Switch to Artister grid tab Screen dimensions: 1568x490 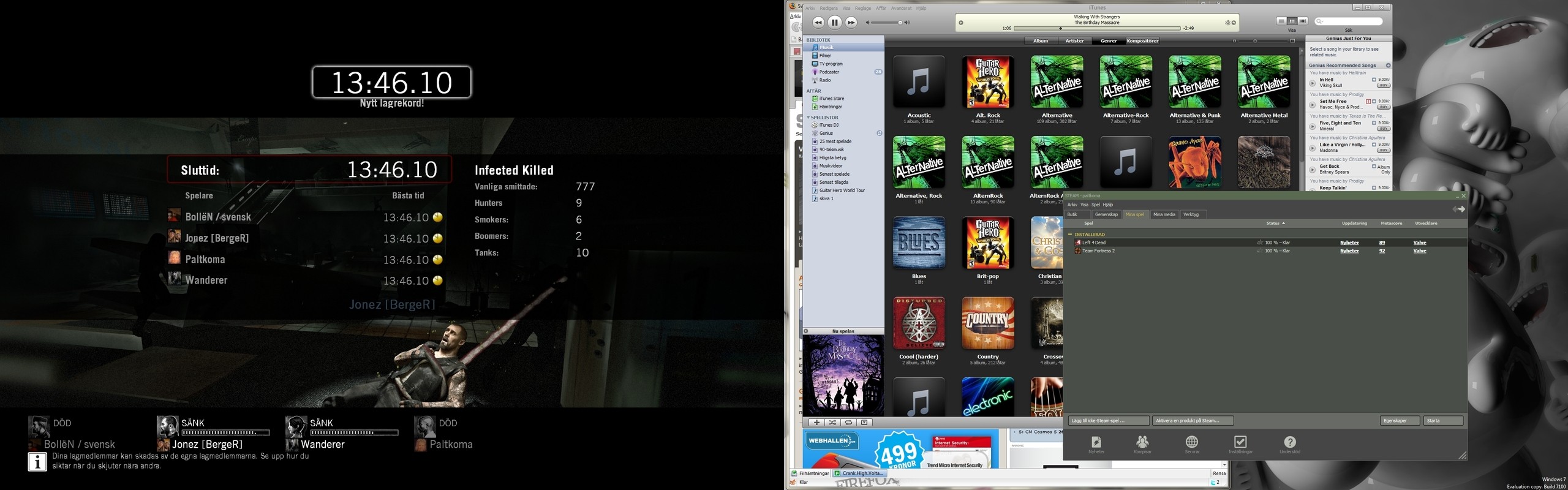coord(1074,41)
